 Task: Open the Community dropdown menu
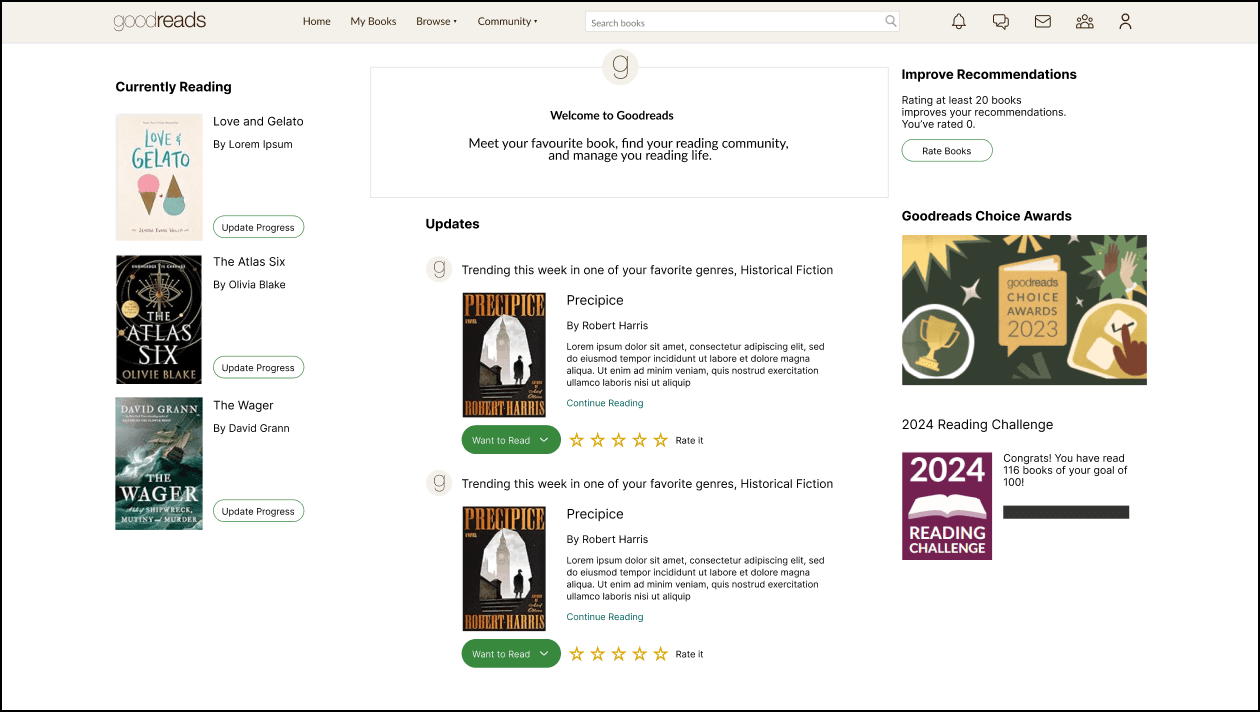(x=507, y=21)
